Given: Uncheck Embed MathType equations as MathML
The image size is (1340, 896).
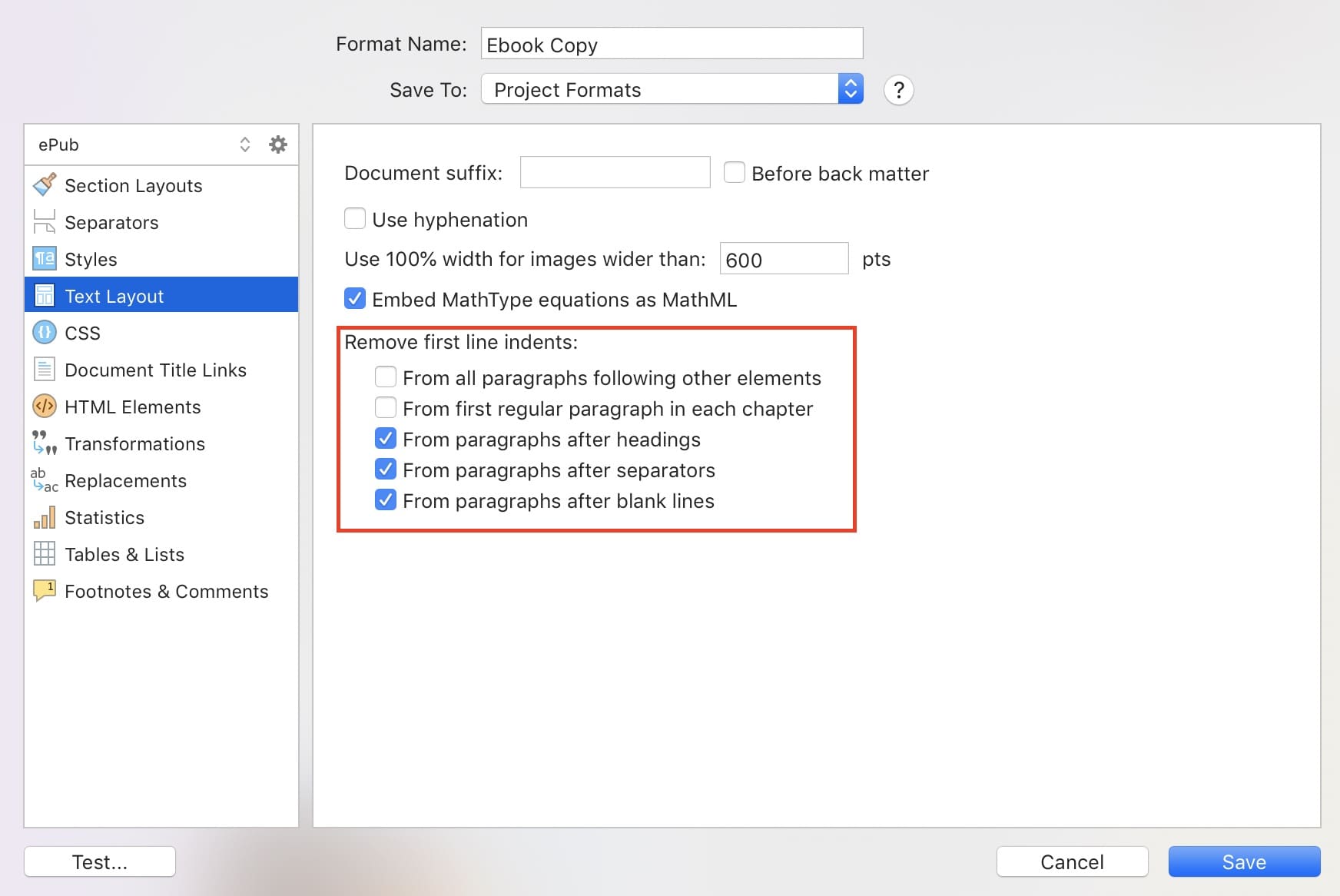Looking at the screenshot, I should pos(355,299).
